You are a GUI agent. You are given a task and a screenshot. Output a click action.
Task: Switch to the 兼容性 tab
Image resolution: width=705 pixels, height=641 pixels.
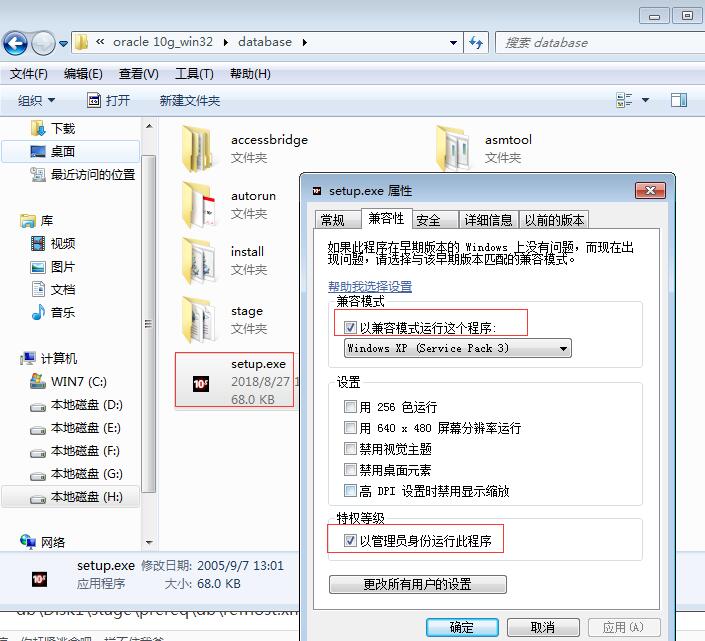click(386, 218)
